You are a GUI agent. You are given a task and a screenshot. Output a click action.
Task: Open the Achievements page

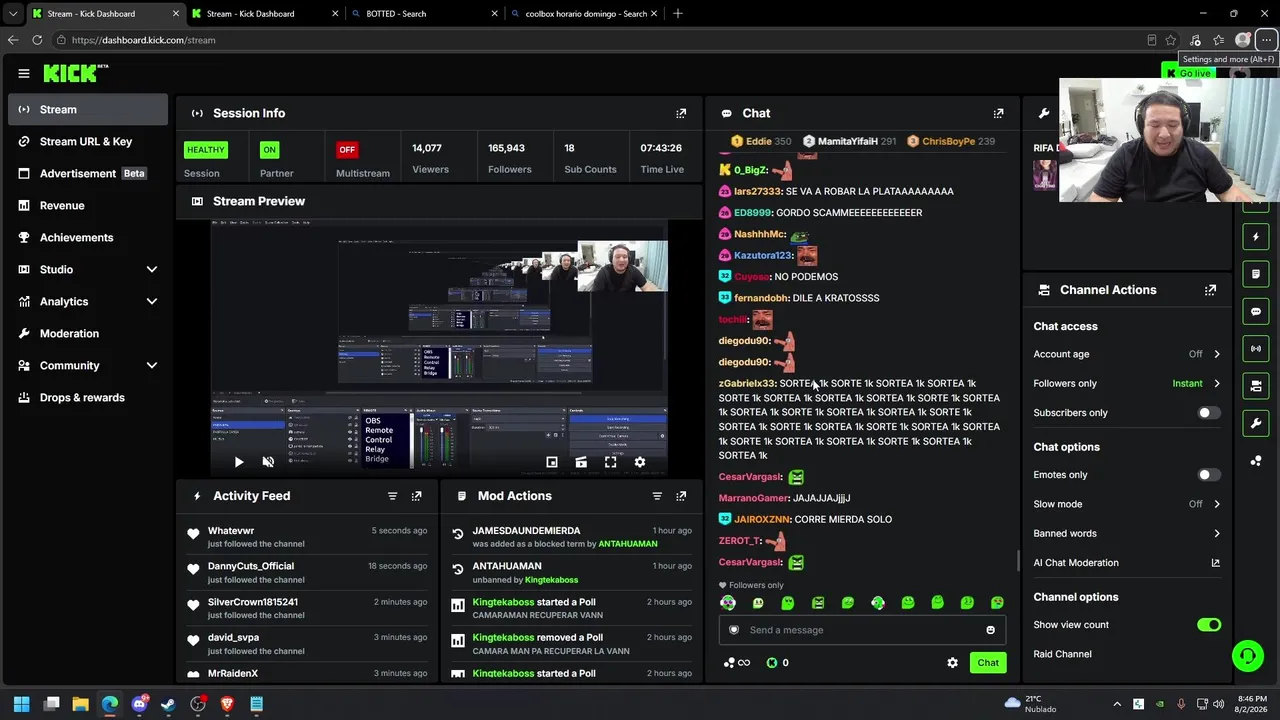coord(88,237)
